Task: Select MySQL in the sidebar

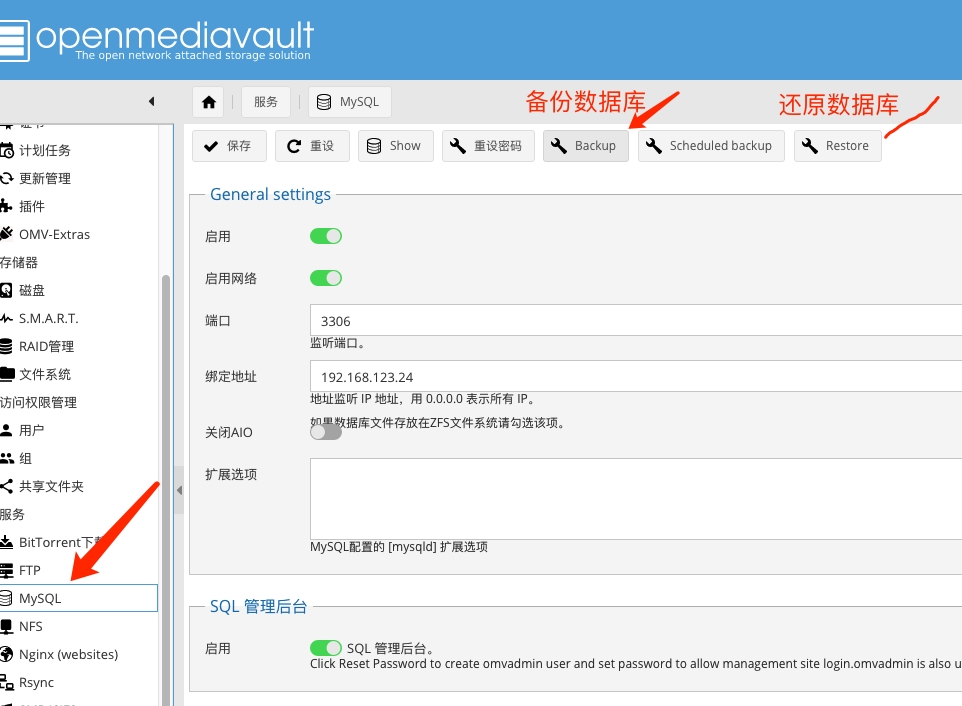Action: (x=79, y=598)
